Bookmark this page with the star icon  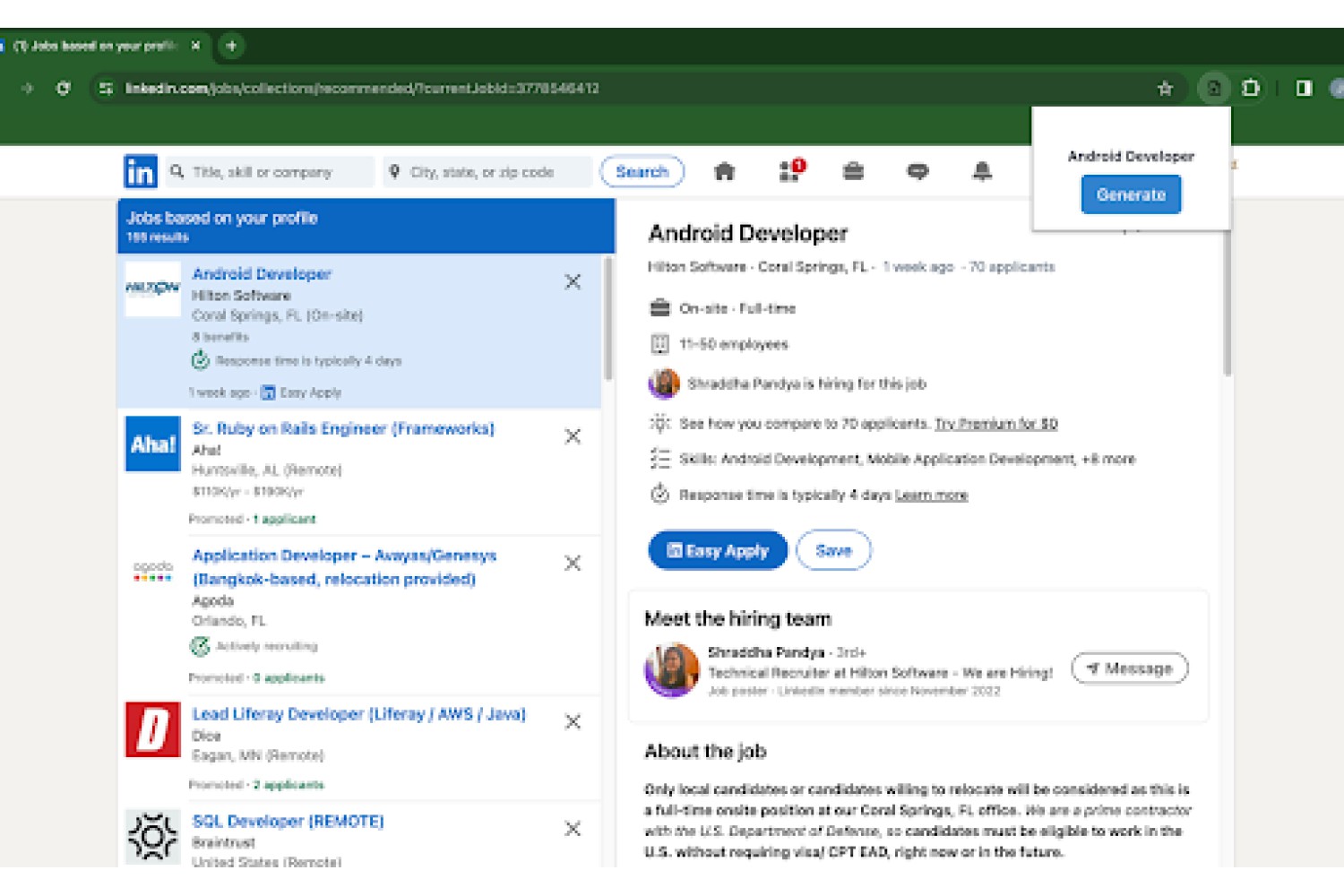(1165, 88)
